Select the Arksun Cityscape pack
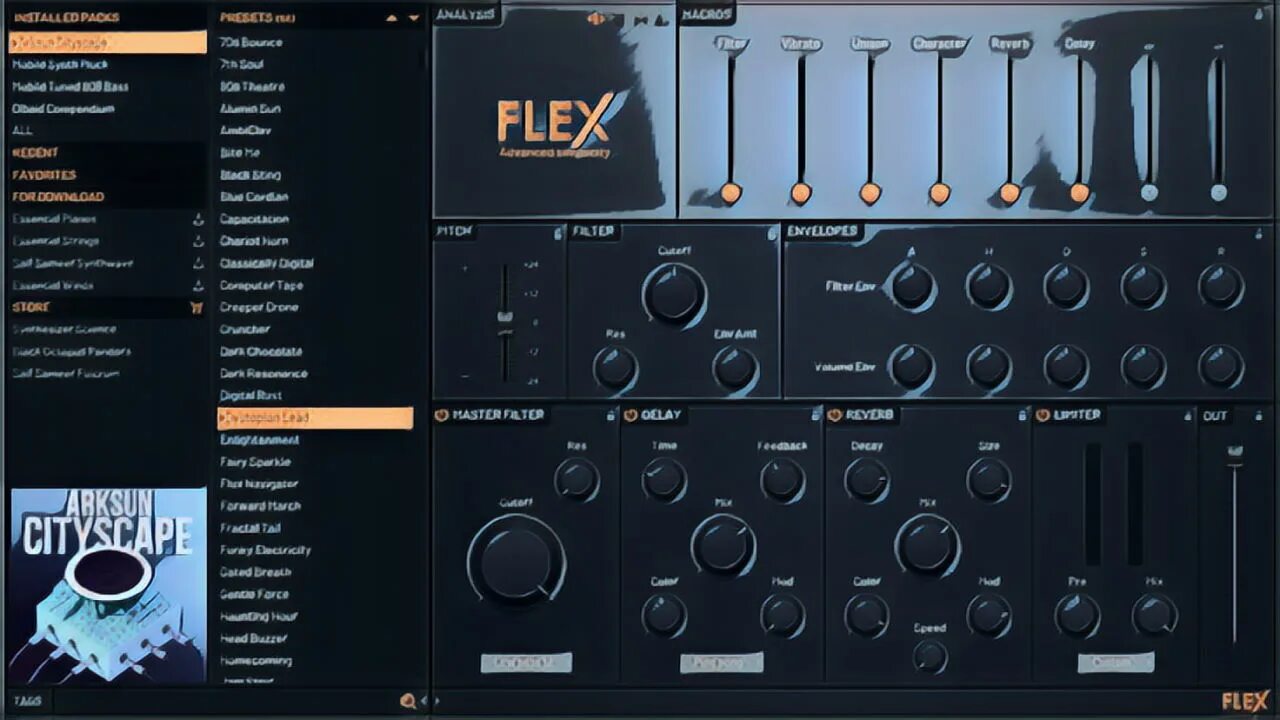The height and width of the screenshot is (720, 1280). 107,42
